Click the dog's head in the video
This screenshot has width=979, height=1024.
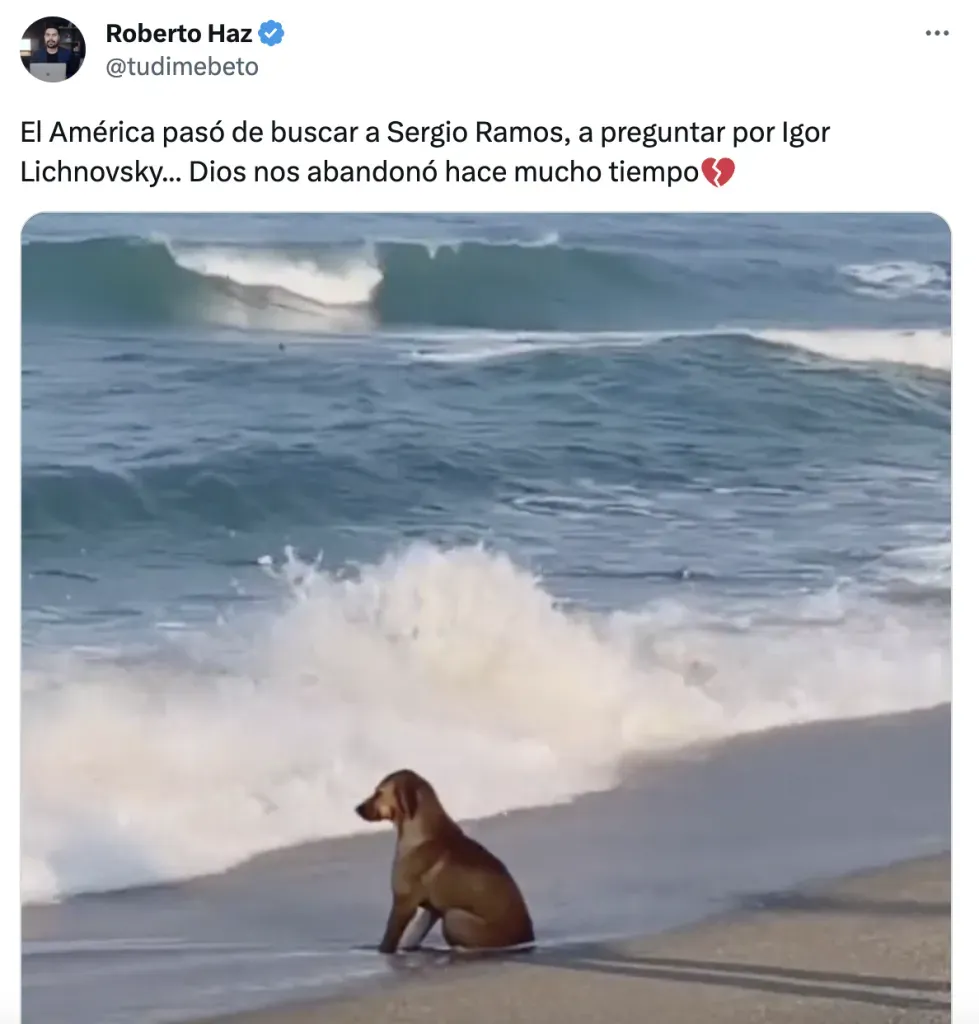390,799
